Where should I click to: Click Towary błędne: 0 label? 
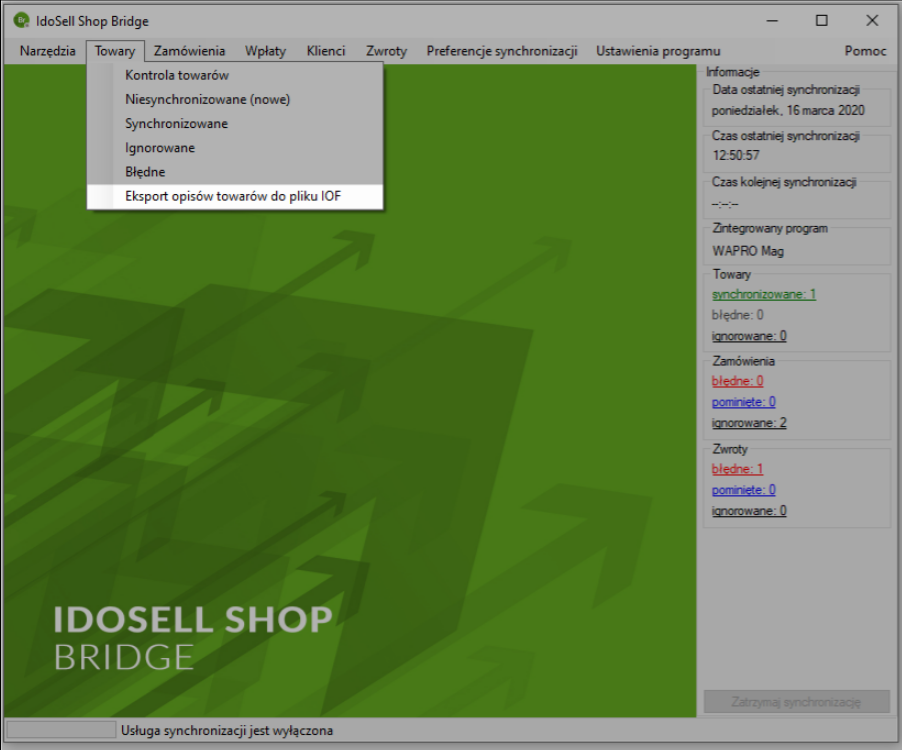[737, 315]
